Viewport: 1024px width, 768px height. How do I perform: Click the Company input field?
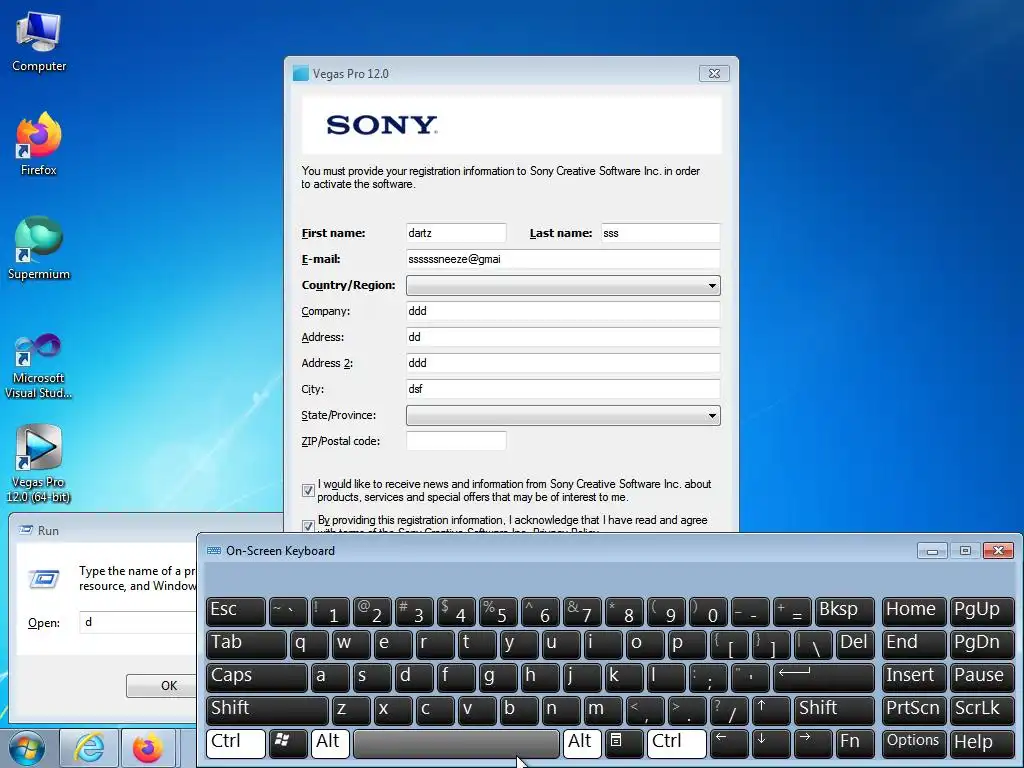click(x=563, y=311)
